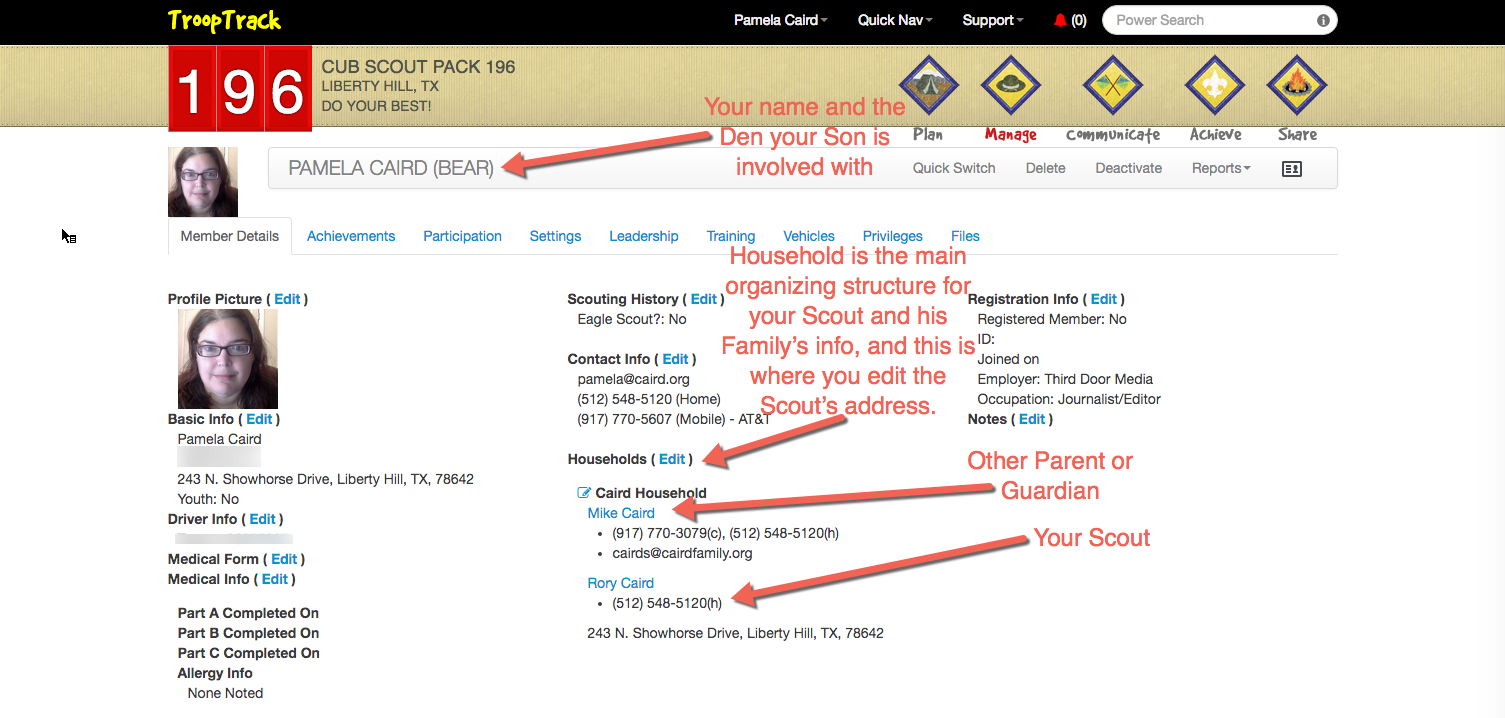
Task: Click the TroopTrack logo
Action: coord(224,20)
